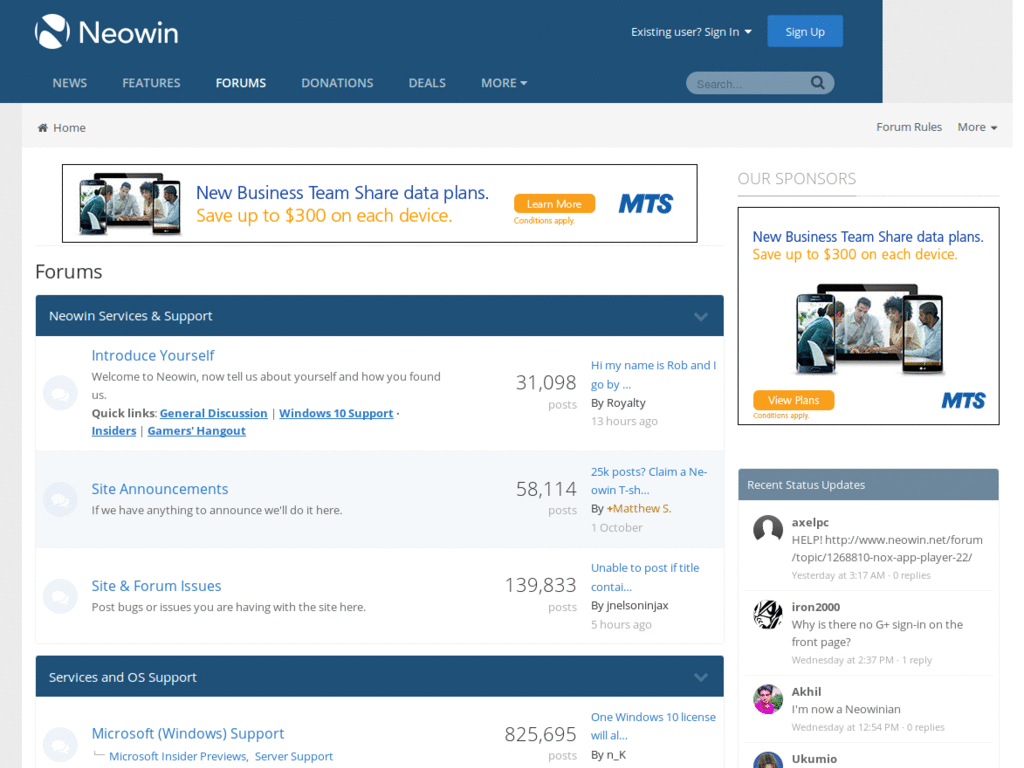Screen dimensions: 1024x768
Task: Open +Matthew S. author profile
Action: tap(639, 508)
